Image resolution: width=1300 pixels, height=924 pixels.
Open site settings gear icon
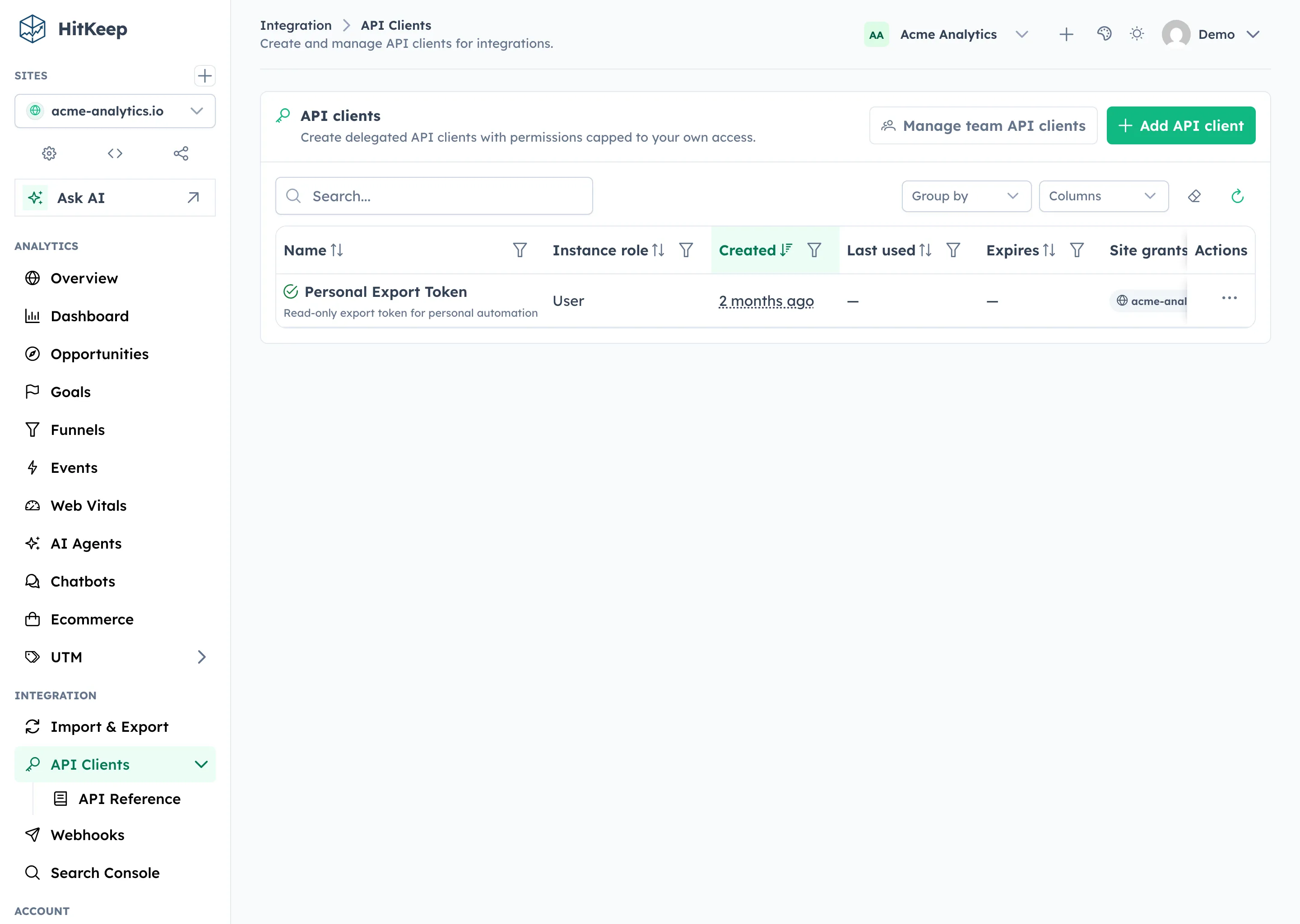coord(50,153)
